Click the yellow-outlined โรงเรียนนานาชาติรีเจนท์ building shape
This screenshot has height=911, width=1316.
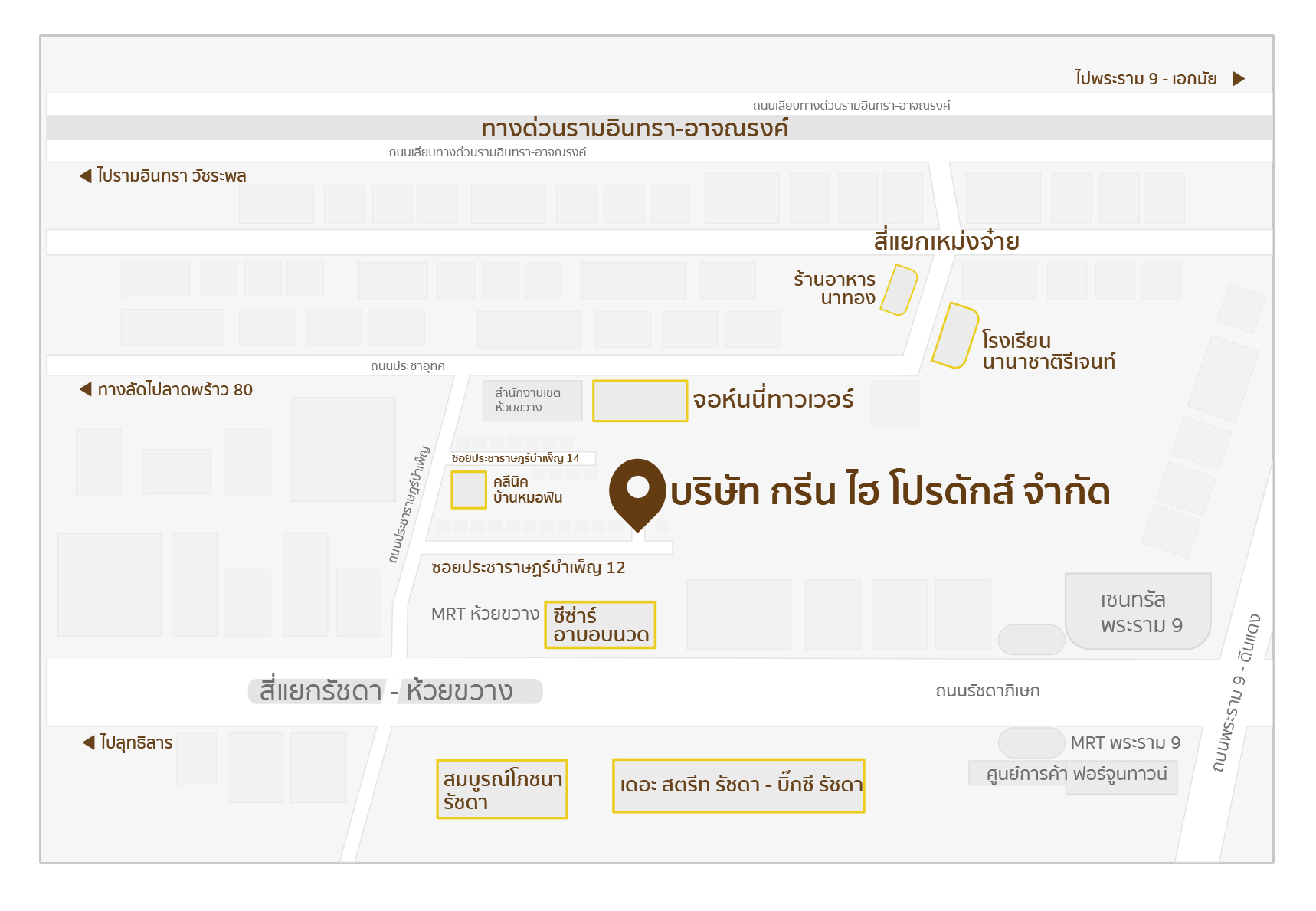955,336
